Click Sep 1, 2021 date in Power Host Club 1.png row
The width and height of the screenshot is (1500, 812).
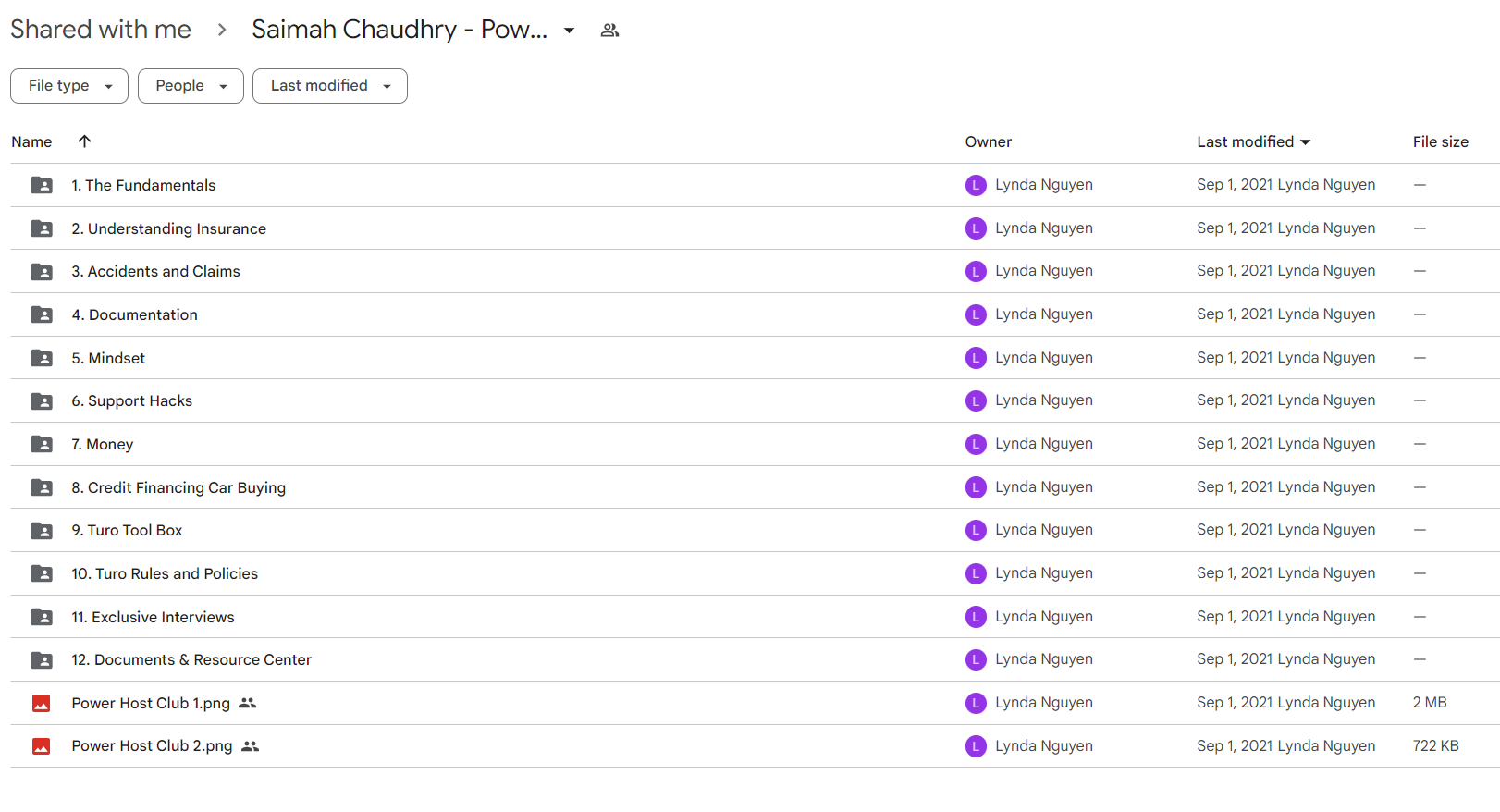1235,703
